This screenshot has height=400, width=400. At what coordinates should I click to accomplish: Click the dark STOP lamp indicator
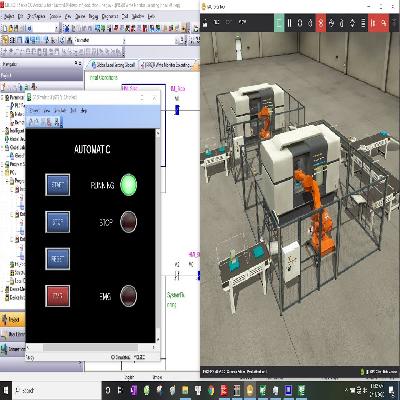[128, 222]
